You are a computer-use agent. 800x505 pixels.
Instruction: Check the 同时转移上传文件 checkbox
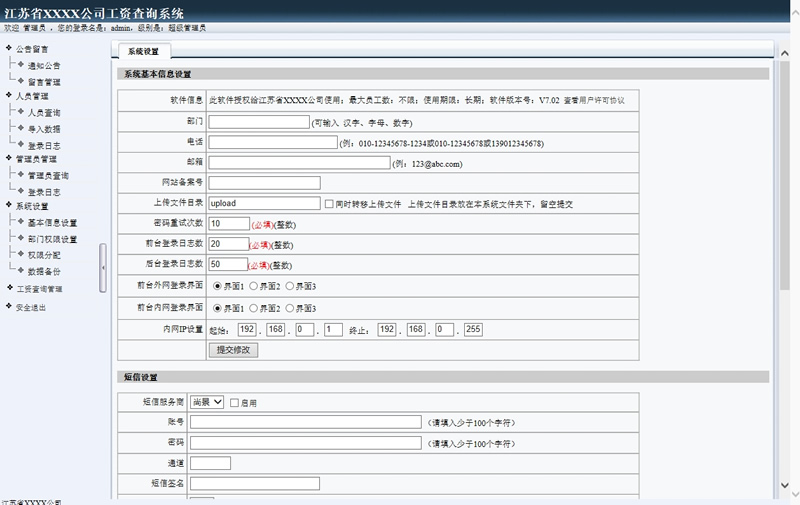330,204
